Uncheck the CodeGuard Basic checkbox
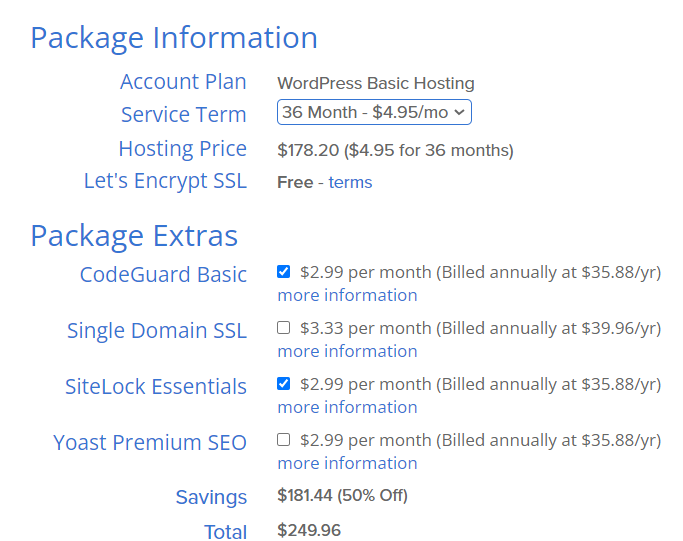This screenshot has height=541, width=683. pyautogui.click(x=284, y=271)
